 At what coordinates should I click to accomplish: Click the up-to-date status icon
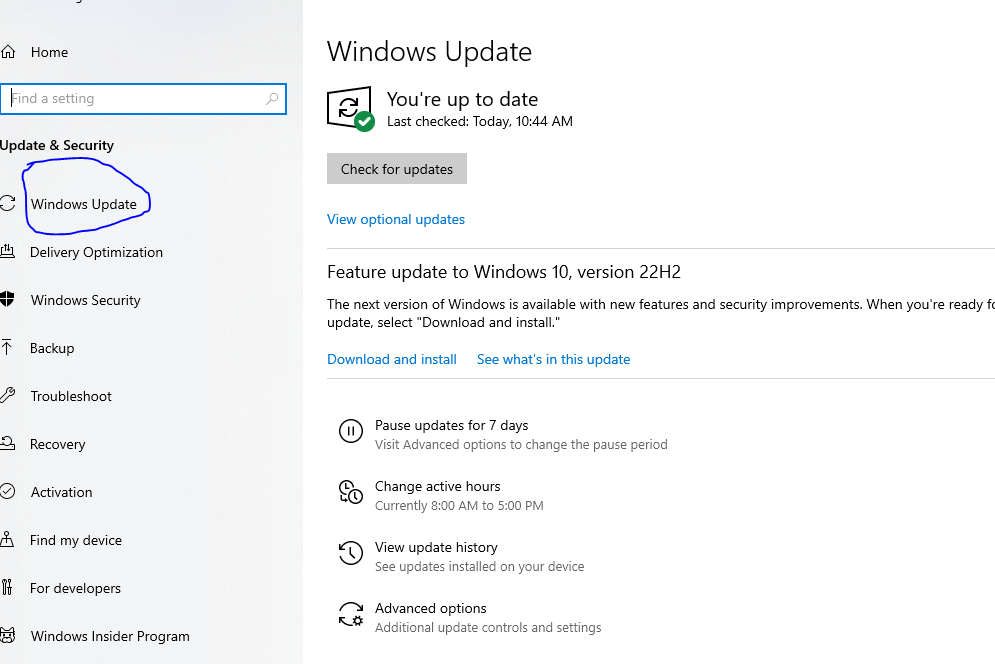point(350,109)
